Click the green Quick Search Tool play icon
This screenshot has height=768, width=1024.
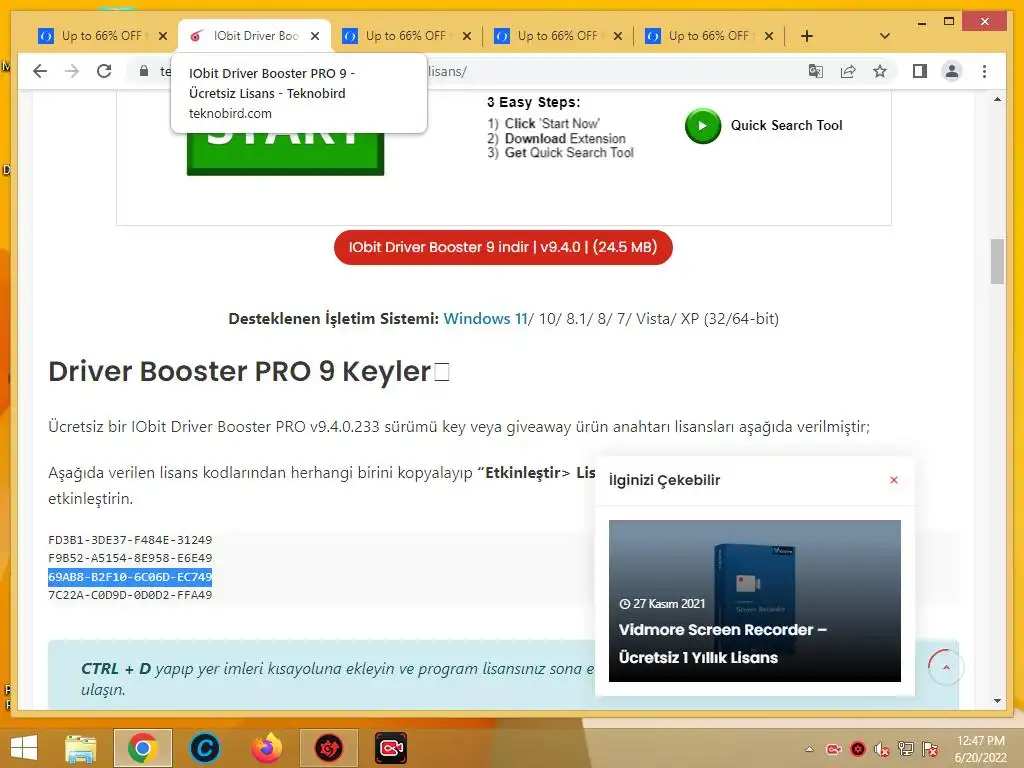703,125
